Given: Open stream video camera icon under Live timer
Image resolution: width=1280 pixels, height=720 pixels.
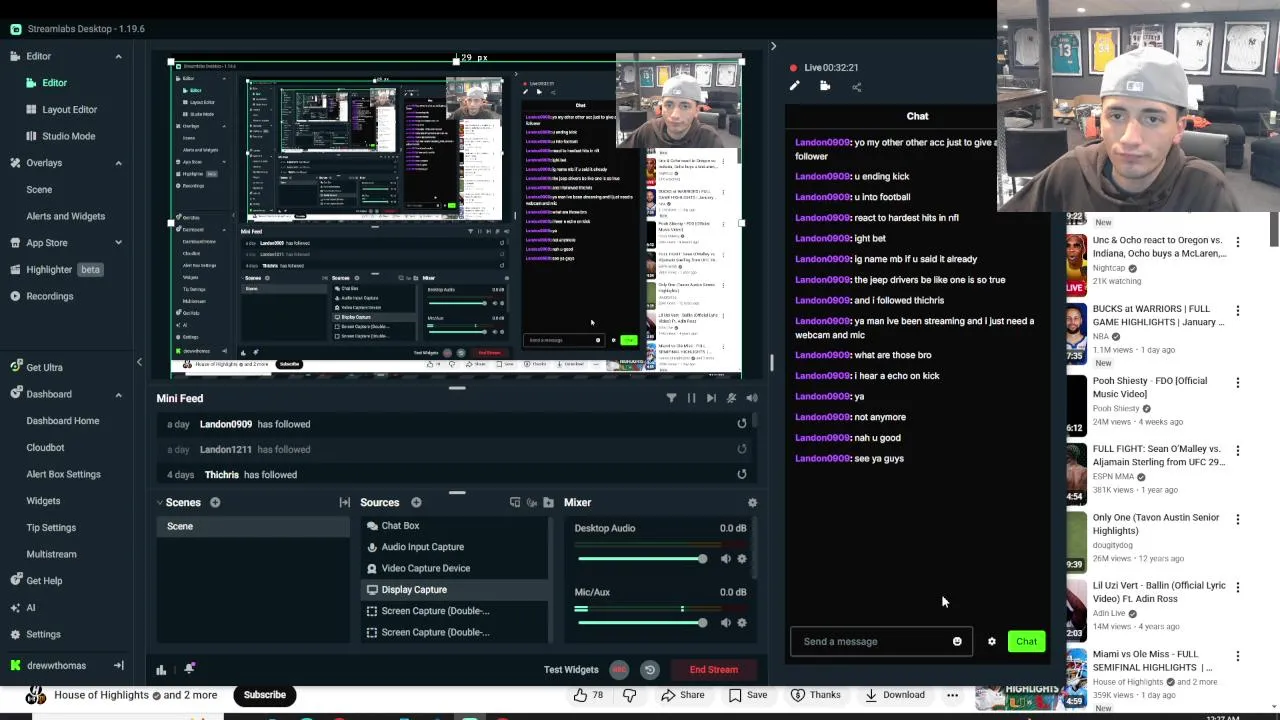Looking at the screenshot, I should [825, 87].
